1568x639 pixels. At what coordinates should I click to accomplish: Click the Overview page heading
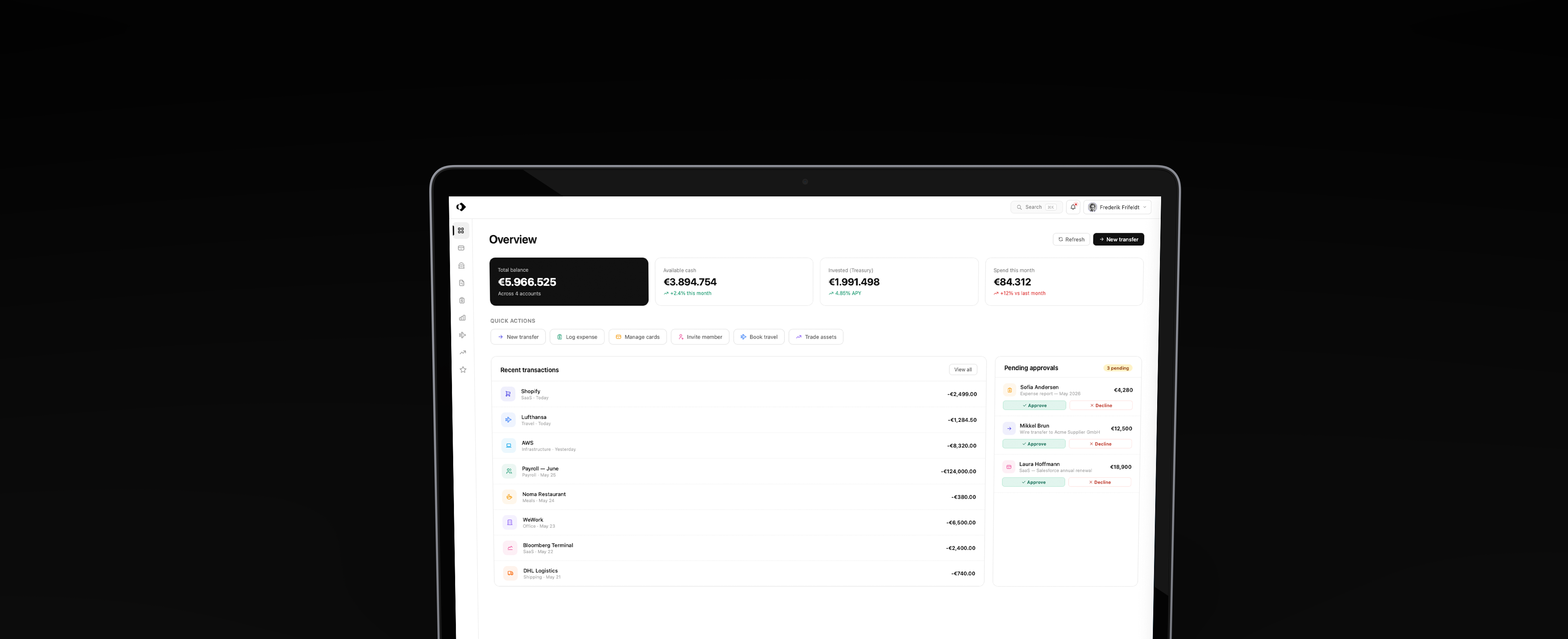click(x=512, y=239)
